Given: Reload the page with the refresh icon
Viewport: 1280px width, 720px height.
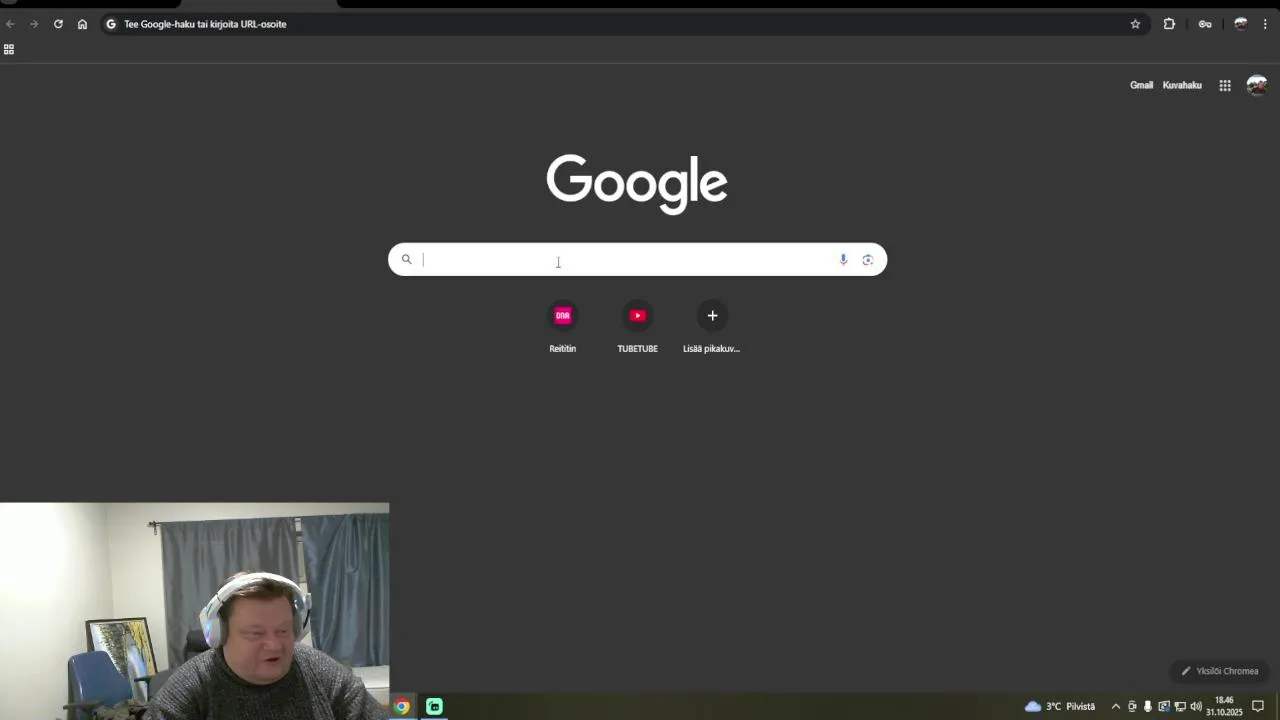Looking at the screenshot, I should click(58, 24).
